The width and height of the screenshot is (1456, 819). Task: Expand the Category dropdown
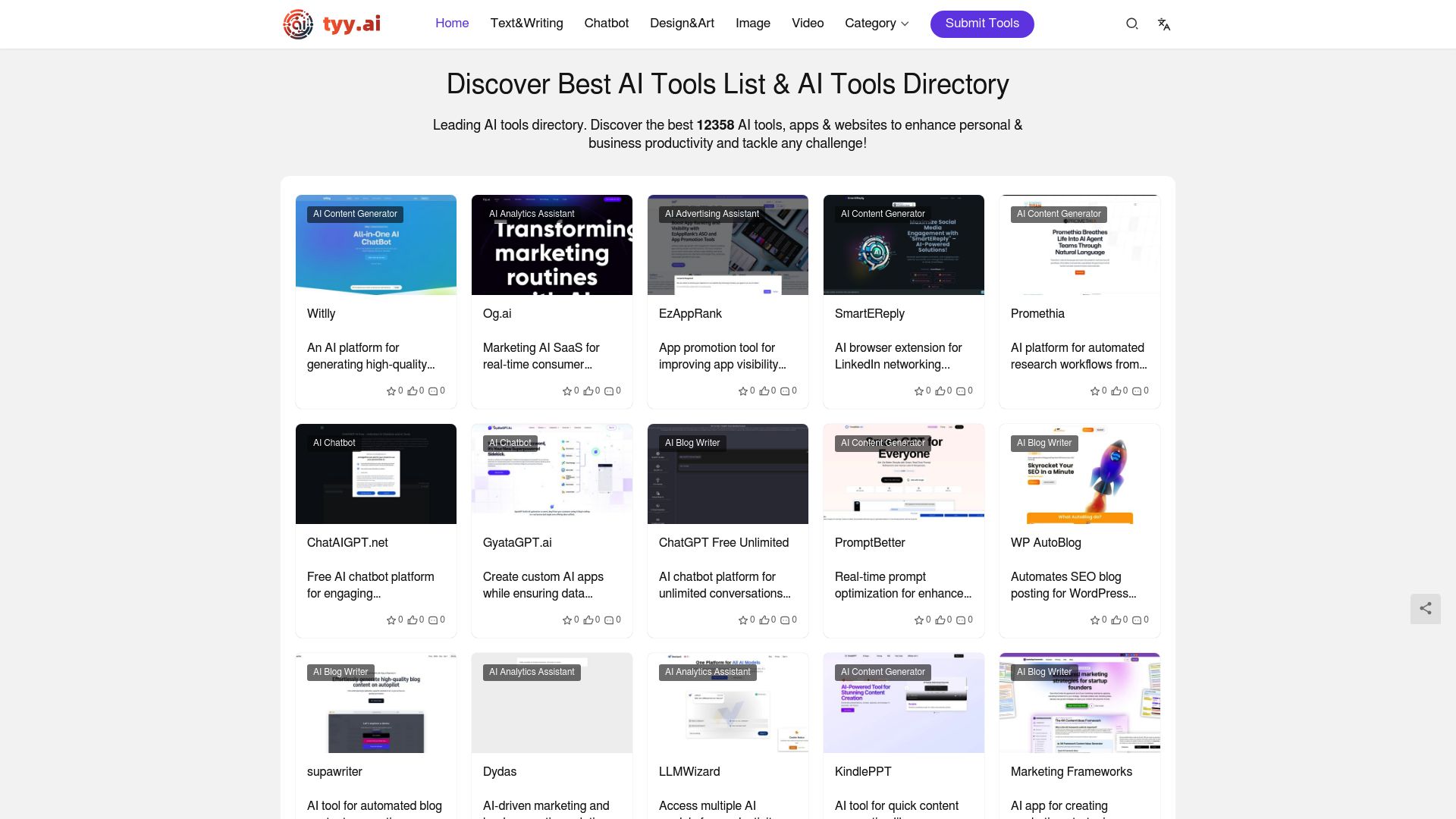tap(876, 24)
